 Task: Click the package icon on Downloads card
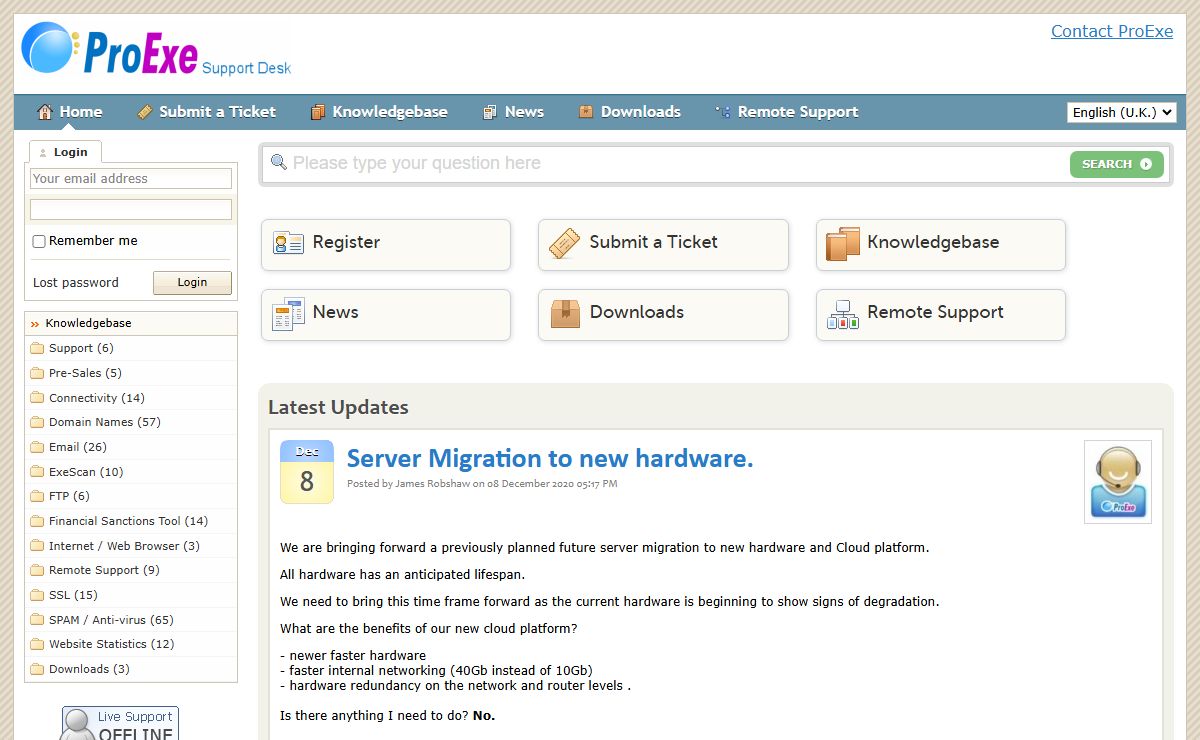tap(565, 313)
